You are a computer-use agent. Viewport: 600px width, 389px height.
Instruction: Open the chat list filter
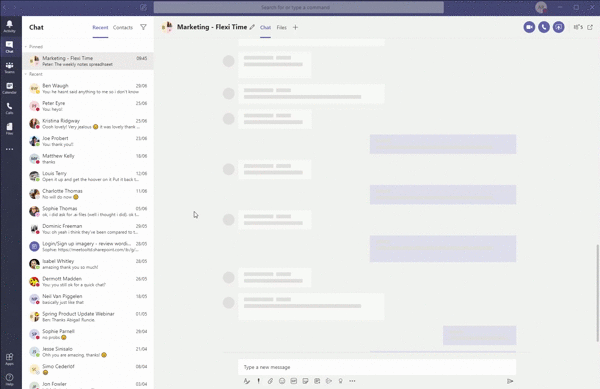pos(143,27)
